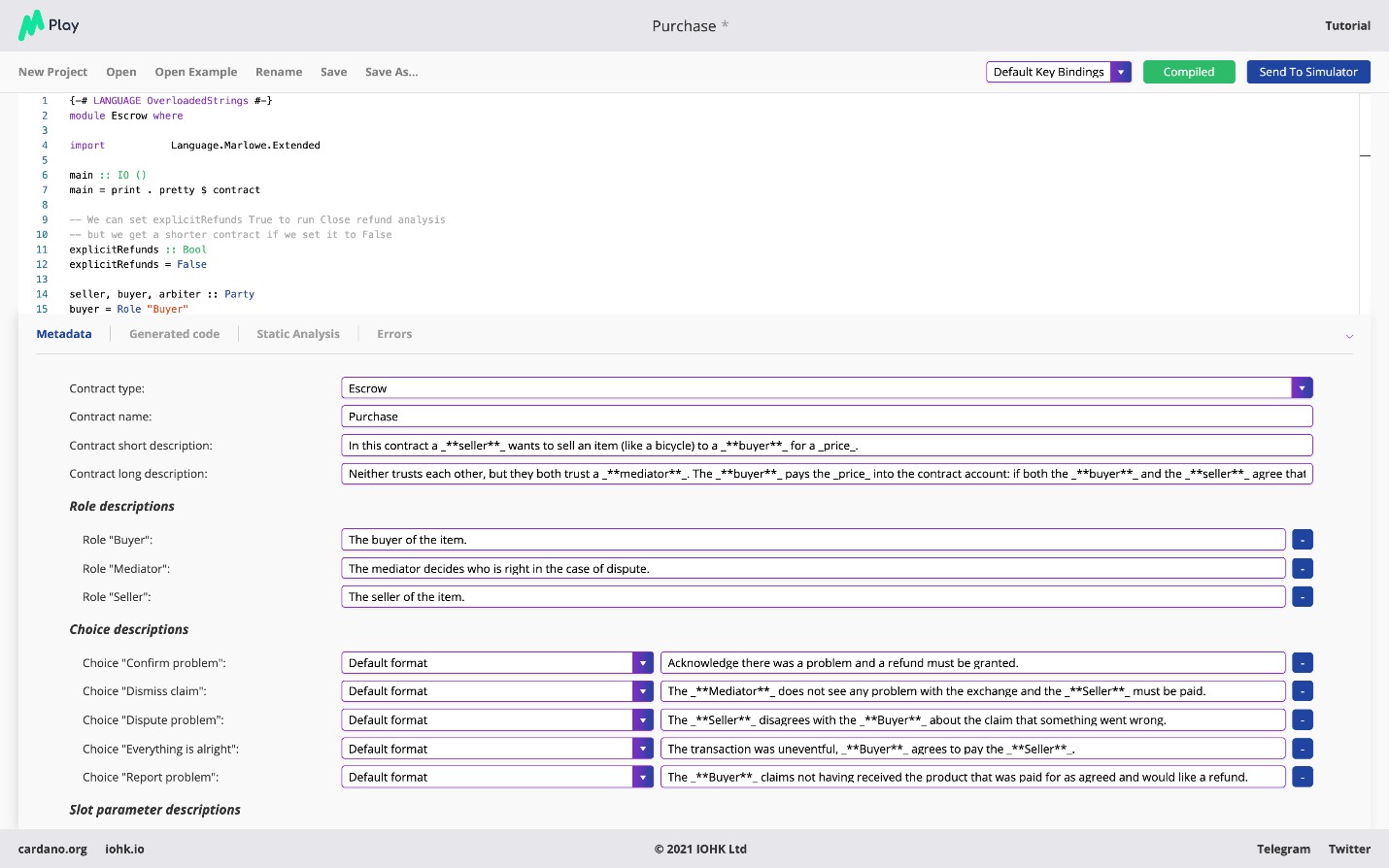
Task: Click code line "explicitRefunds = False"
Action: point(138,264)
